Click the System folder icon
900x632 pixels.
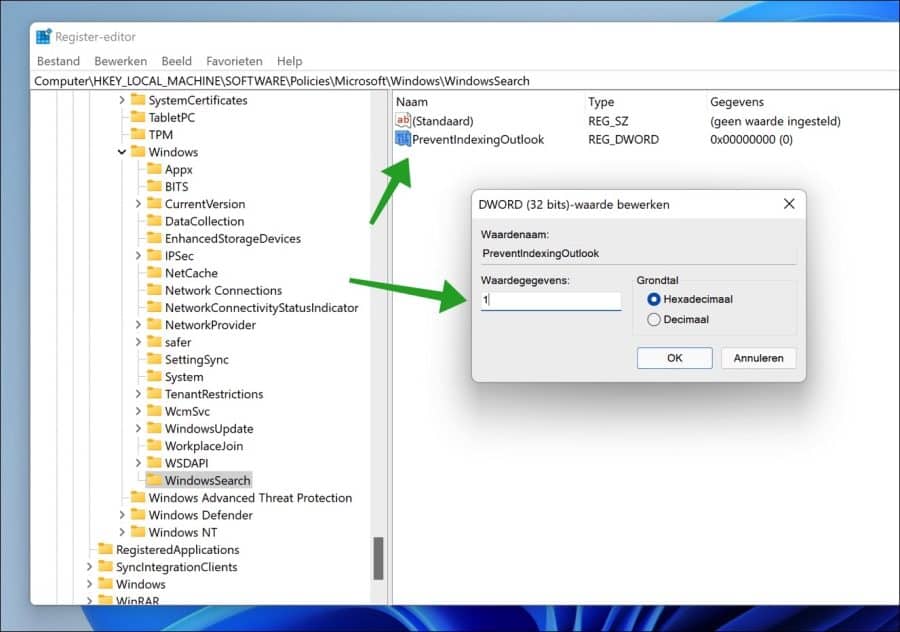(154, 377)
